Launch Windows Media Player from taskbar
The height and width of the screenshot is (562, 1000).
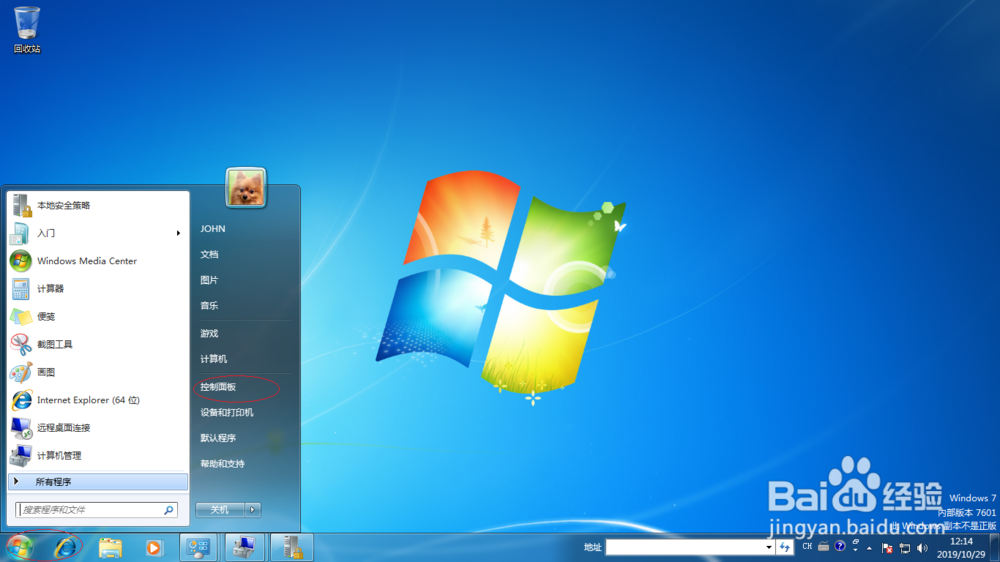coord(154,547)
